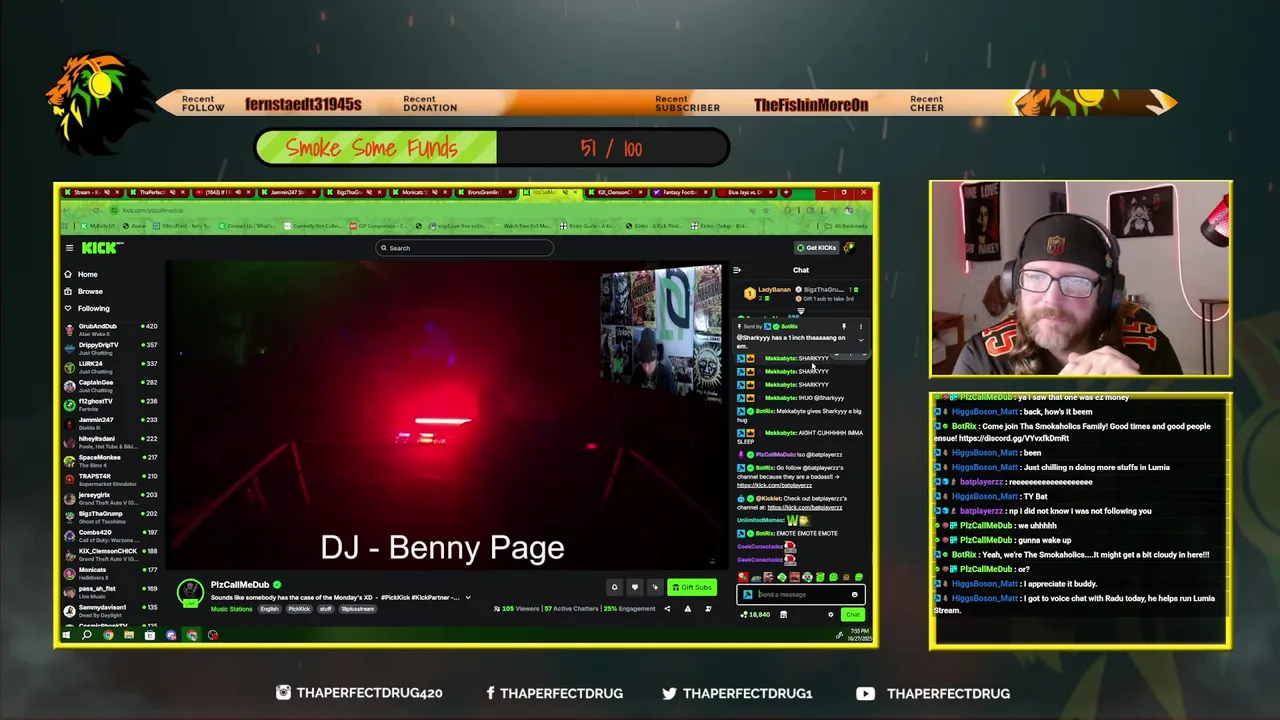Open Windows taskbar search
Image resolution: width=1280 pixels, height=720 pixels.
87,635
